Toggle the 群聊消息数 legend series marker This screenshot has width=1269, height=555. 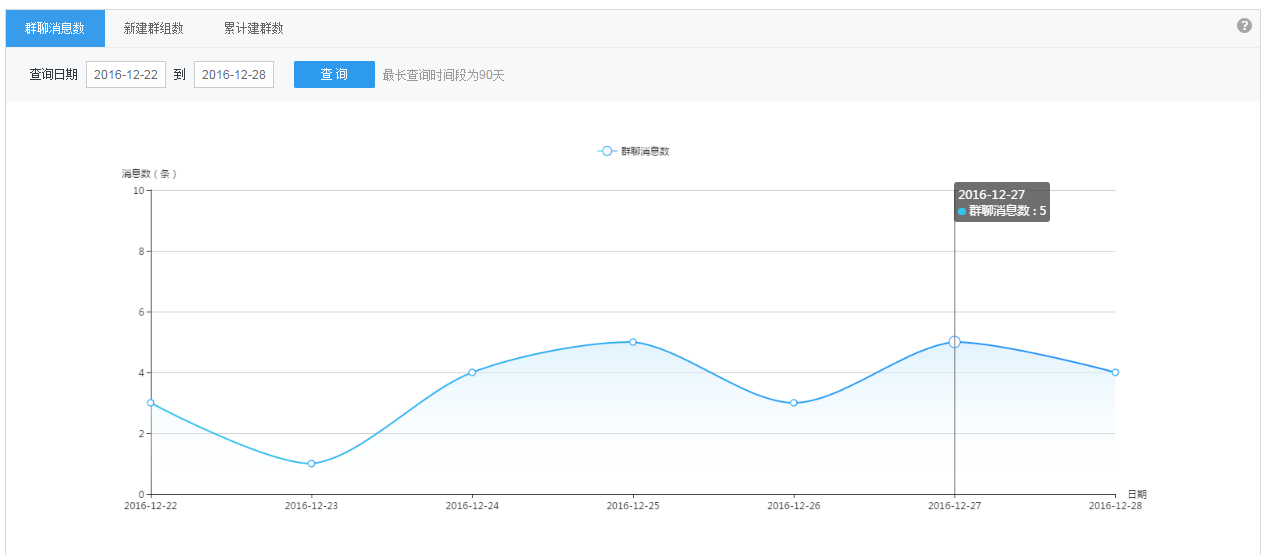pos(607,151)
